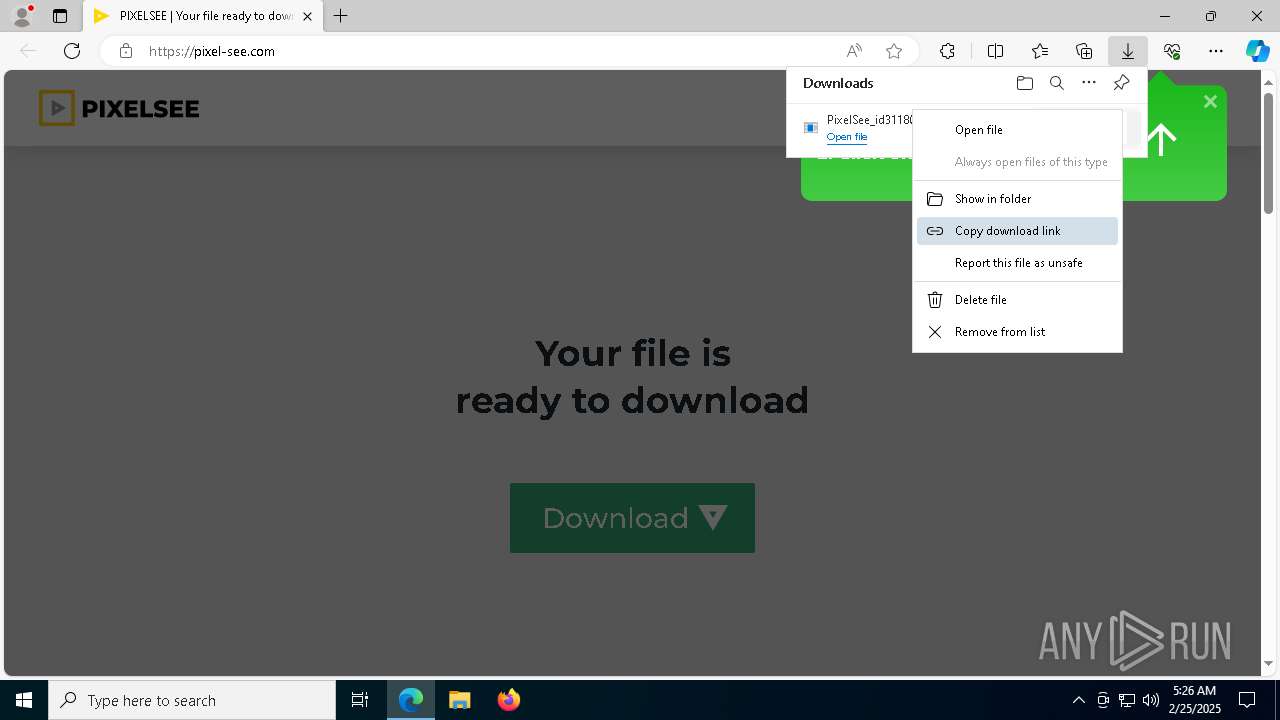The width and height of the screenshot is (1280, 720).
Task: Open Task View on taskbar
Action: [360, 700]
